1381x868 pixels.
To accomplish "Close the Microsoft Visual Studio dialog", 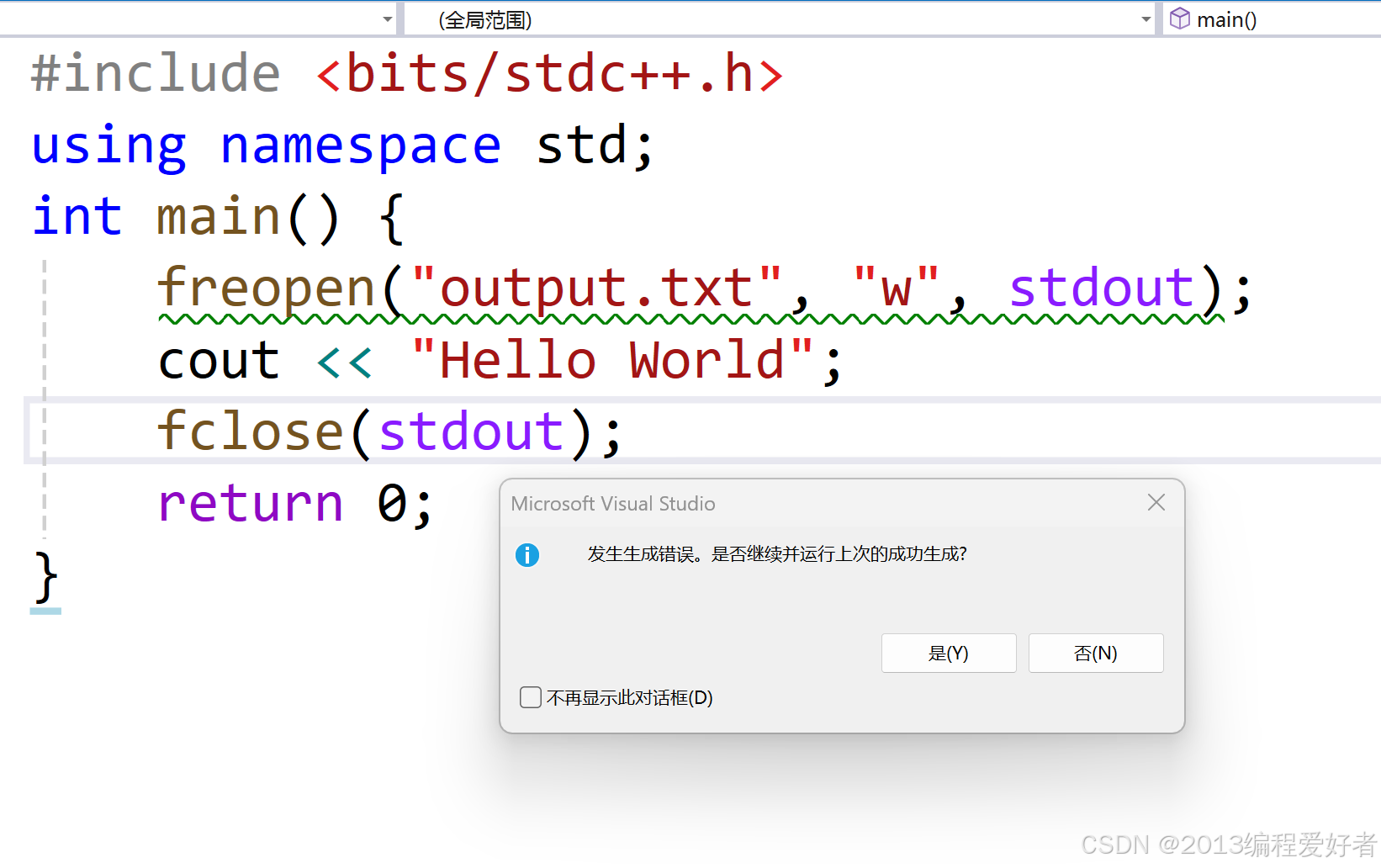I will [x=1156, y=503].
